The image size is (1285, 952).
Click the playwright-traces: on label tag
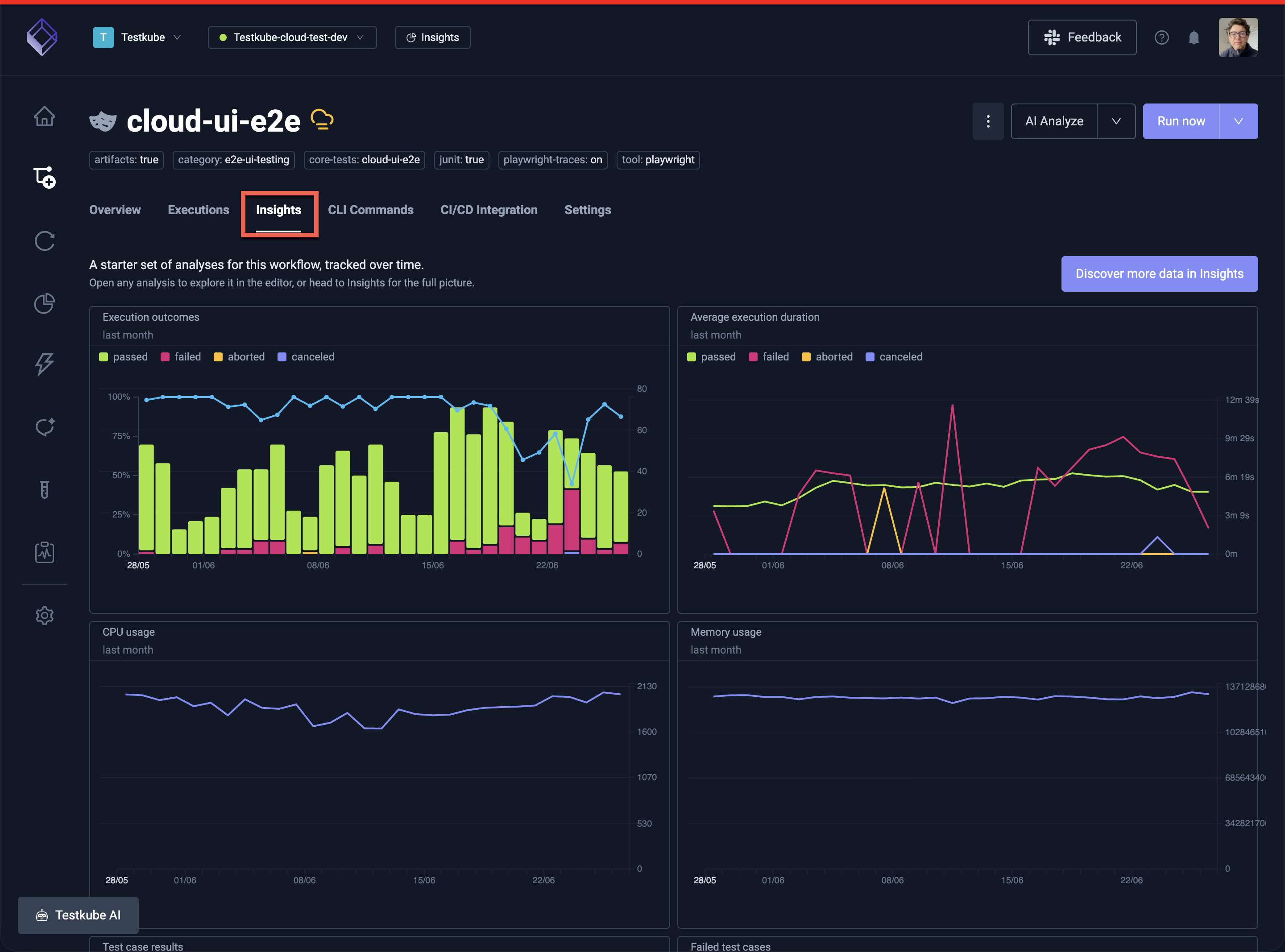click(x=553, y=160)
